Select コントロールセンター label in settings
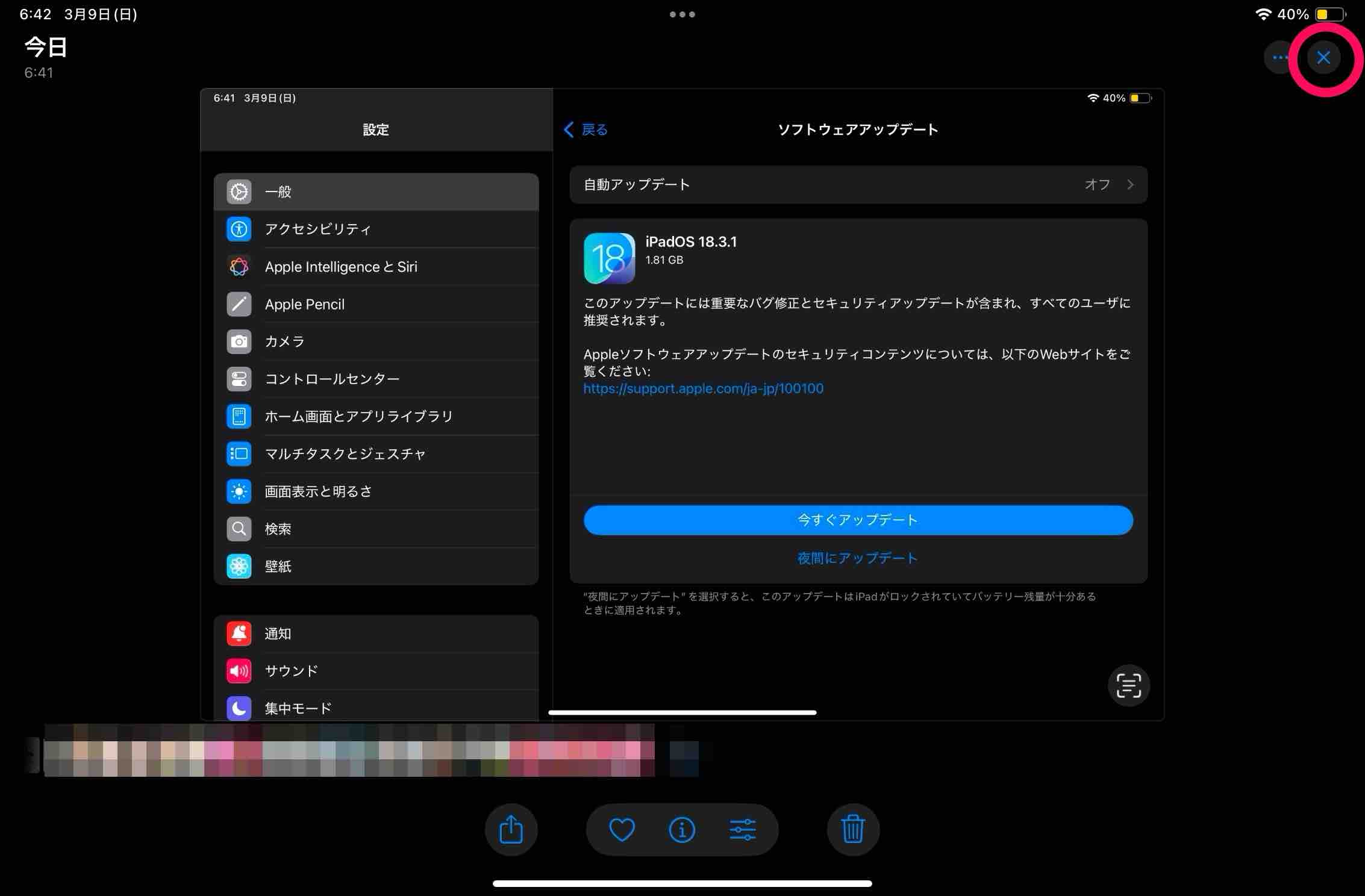The width and height of the screenshot is (1365, 896). [x=332, y=379]
